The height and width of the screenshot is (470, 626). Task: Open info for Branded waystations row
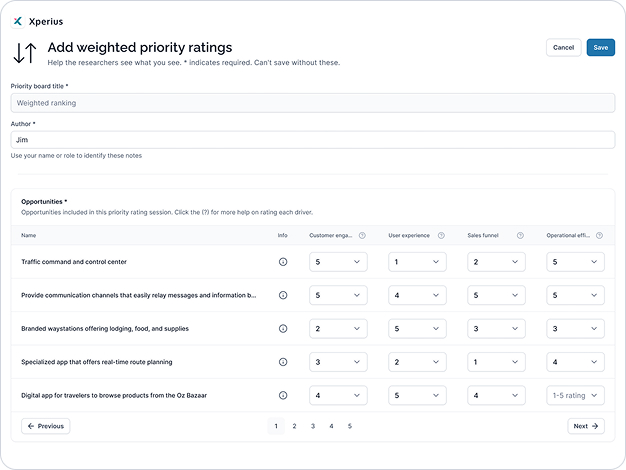click(283, 329)
